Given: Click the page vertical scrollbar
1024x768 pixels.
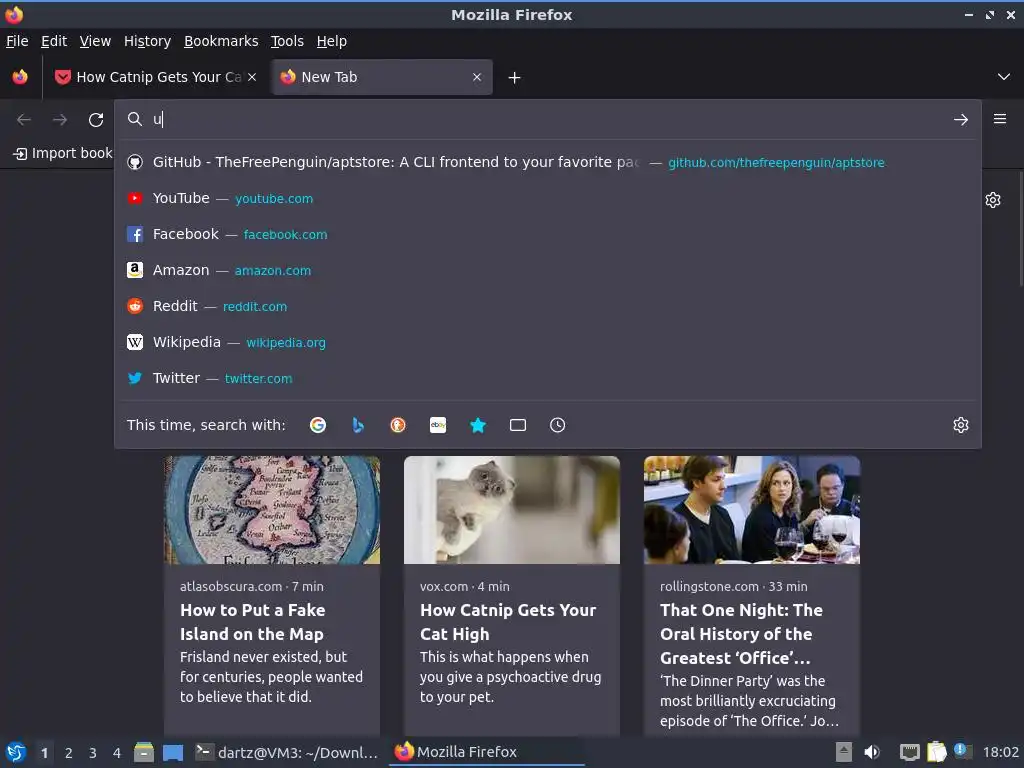Looking at the screenshot, I should pyautogui.click(x=1021, y=229).
